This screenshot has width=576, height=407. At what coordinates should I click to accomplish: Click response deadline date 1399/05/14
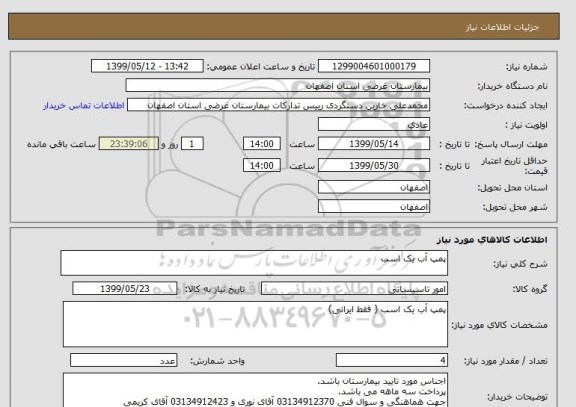point(374,144)
